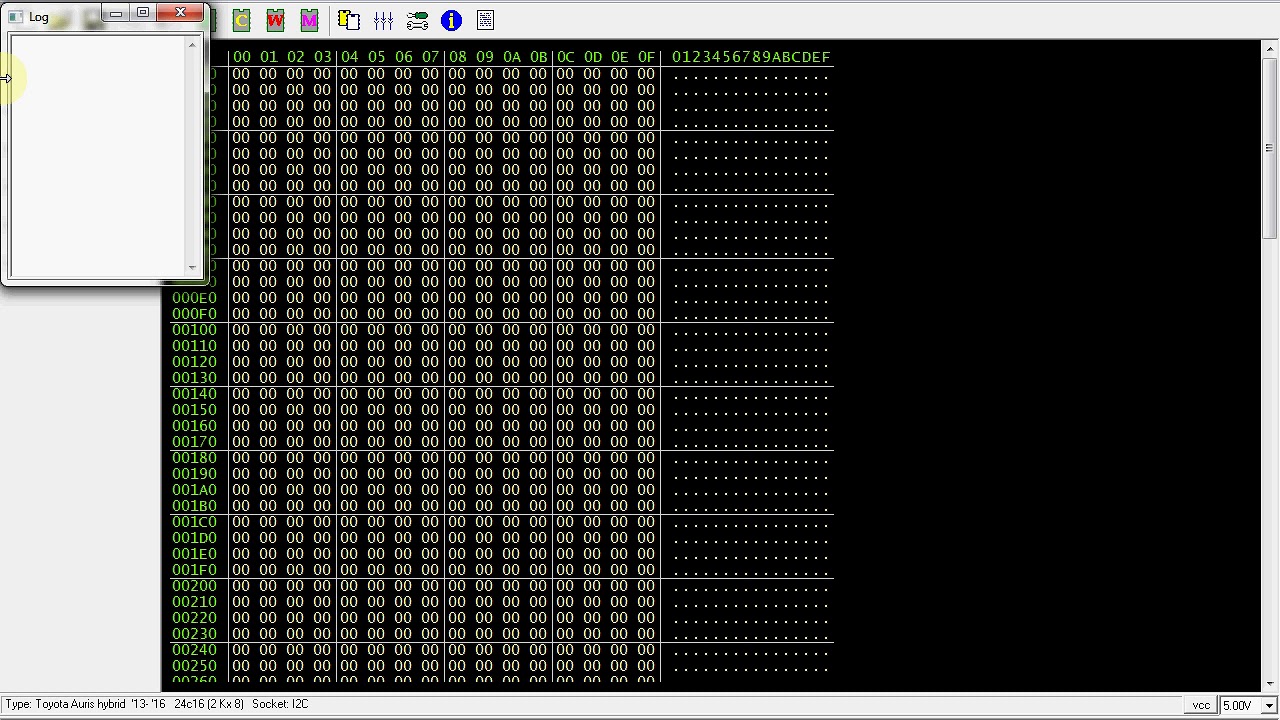This screenshot has width=1280, height=720.
Task: Click column header 04
Action: point(349,57)
